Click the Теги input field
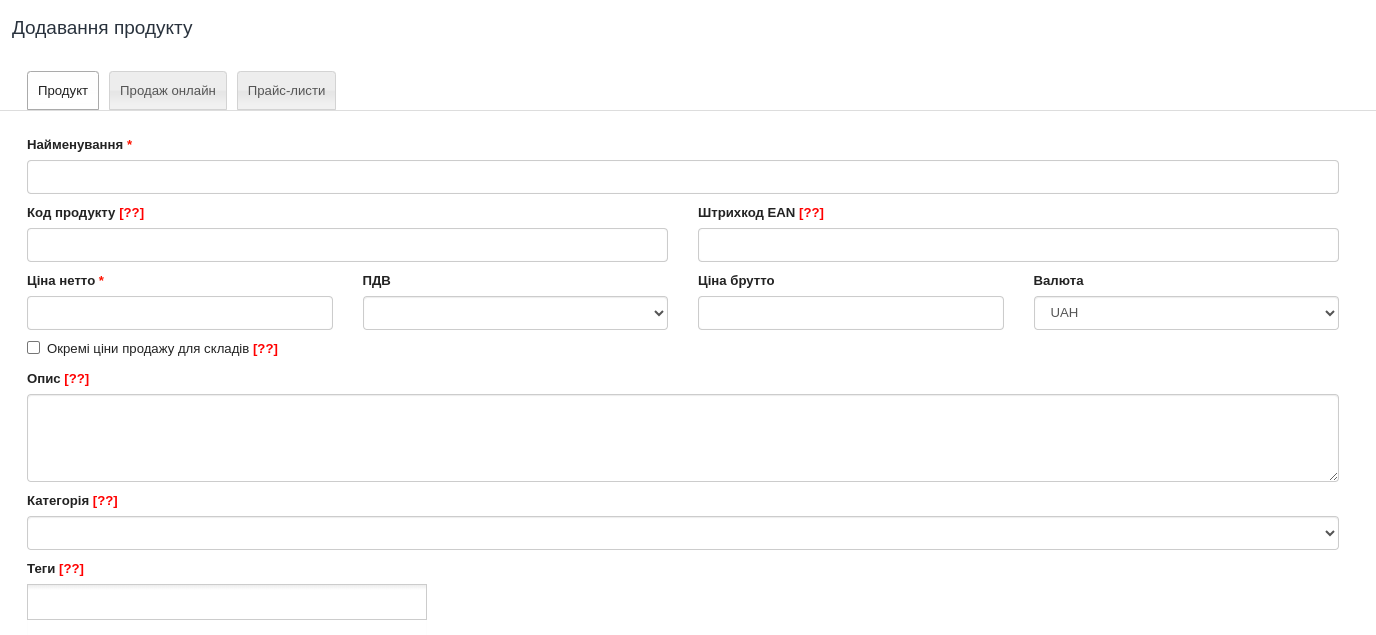Screen dimensions: 1376x635 point(227,602)
